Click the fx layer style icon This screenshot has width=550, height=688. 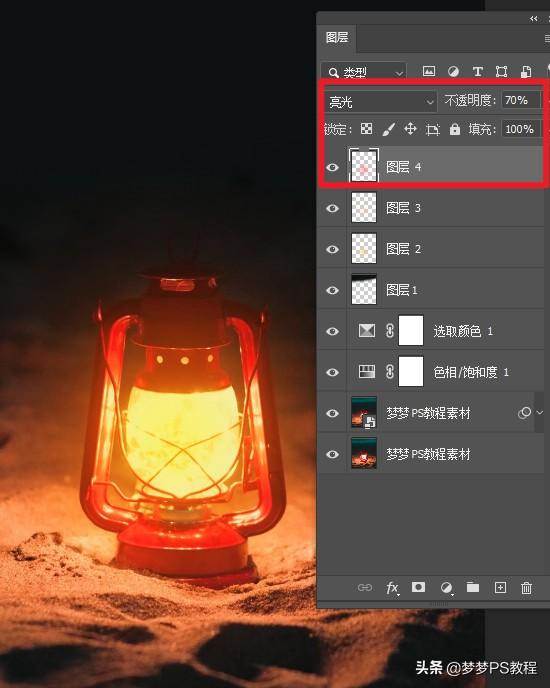(x=392, y=588)
